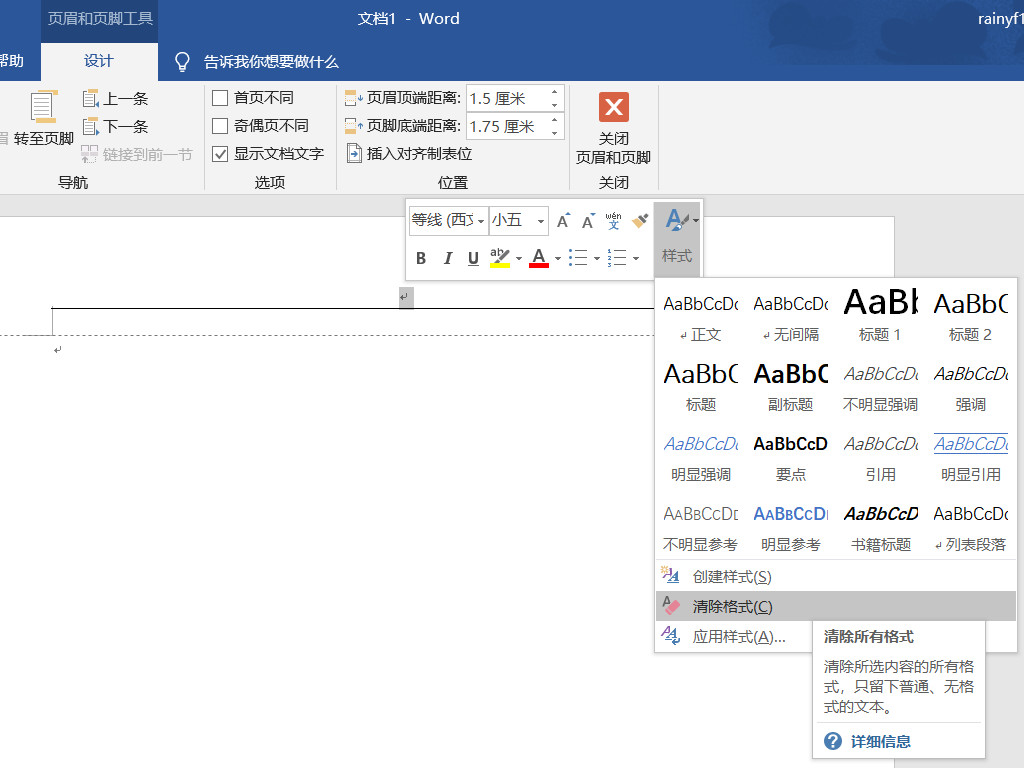Increase header top distance with up spinner

pos(554,92)
